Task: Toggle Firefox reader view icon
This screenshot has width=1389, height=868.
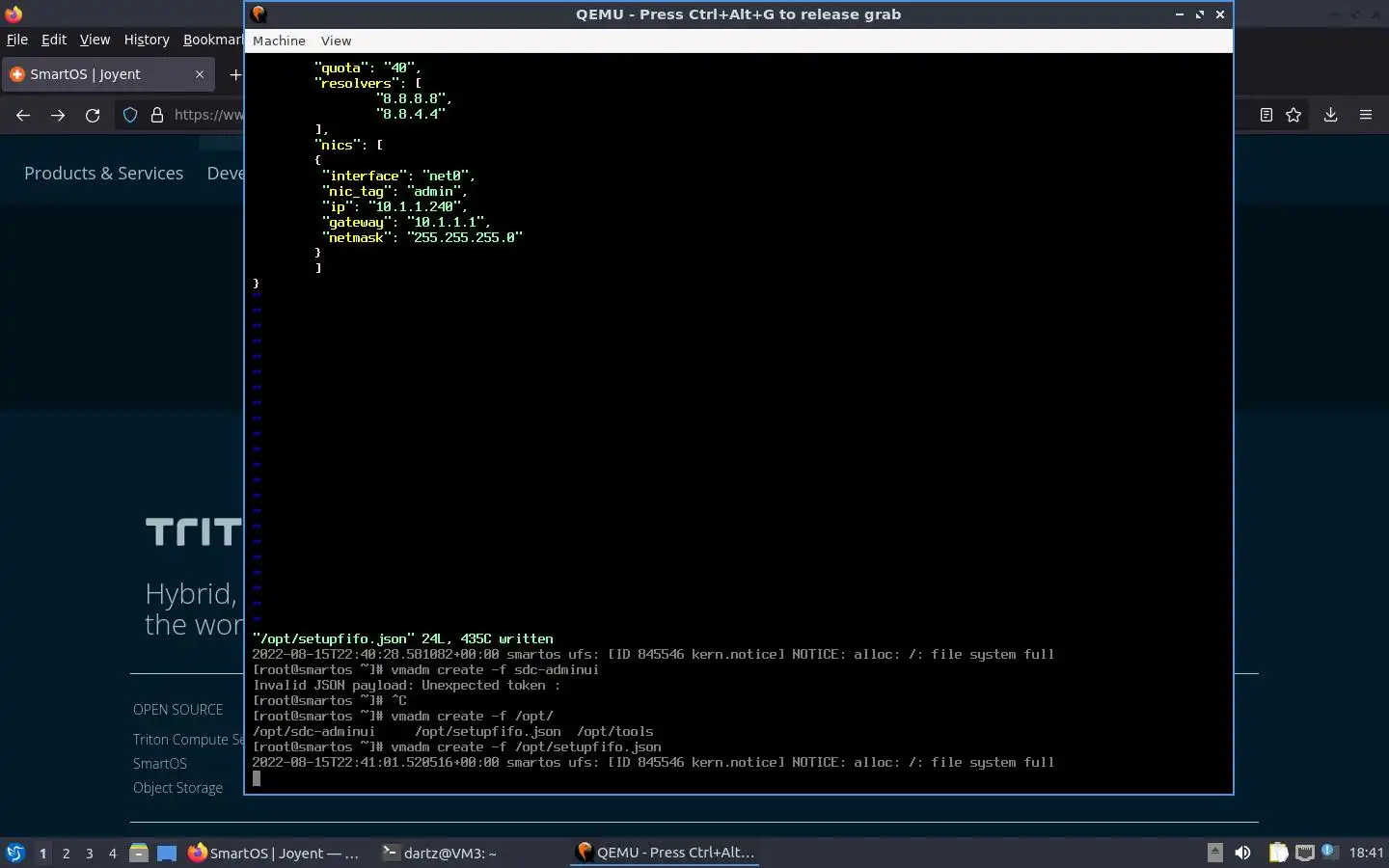Action: click(1266, 115)
